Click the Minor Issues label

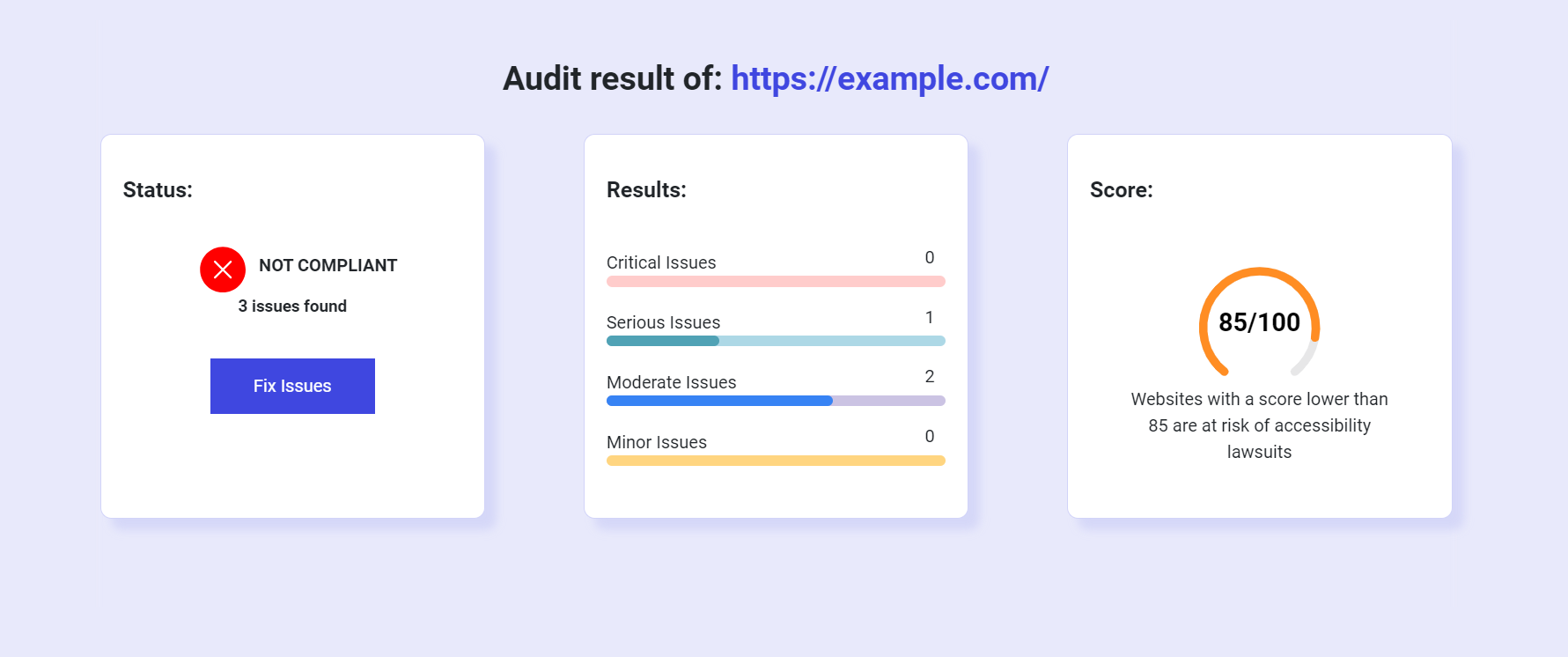(656, 442)
